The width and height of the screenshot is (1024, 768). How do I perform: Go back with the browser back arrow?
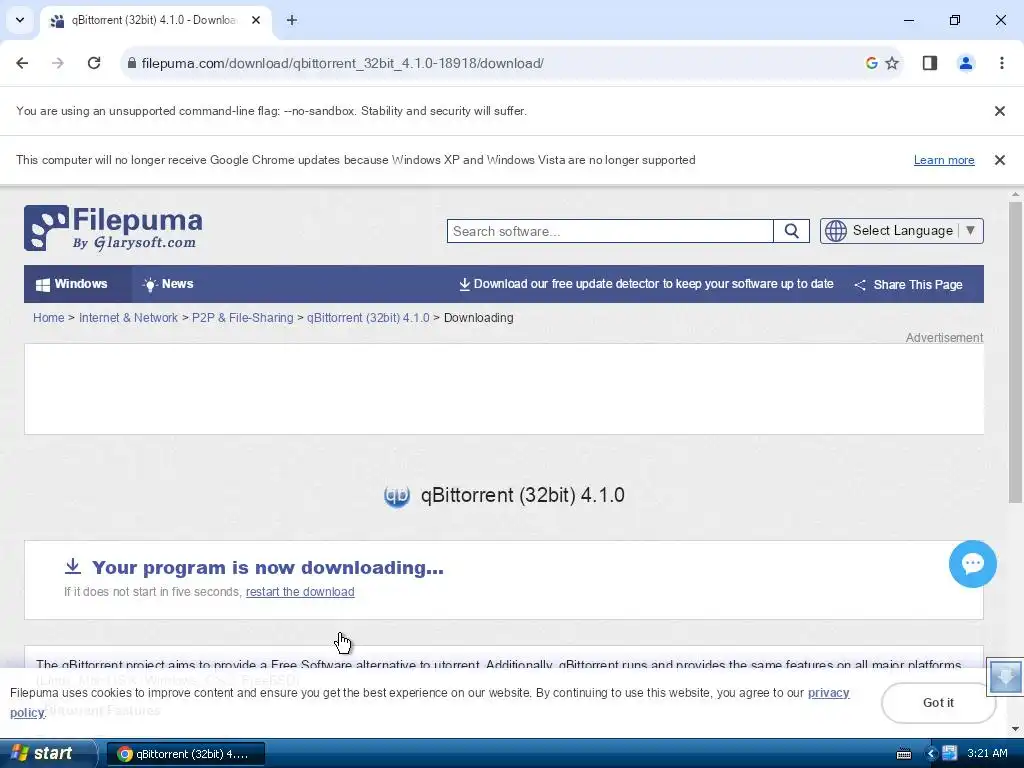point(22,63)
